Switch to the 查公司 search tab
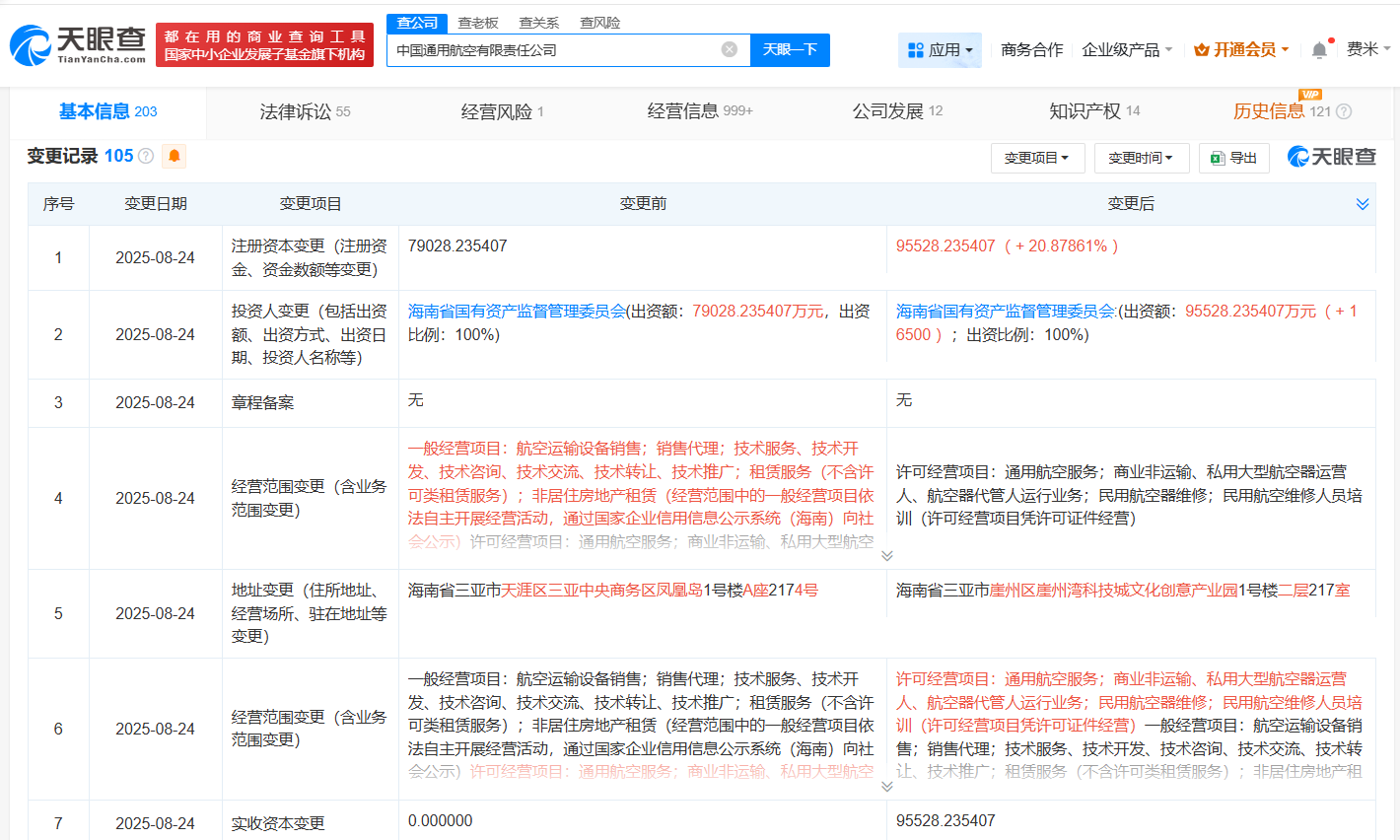Viewport: 1400px width, 840px height. pyautogui.click(x=417, y=23)
